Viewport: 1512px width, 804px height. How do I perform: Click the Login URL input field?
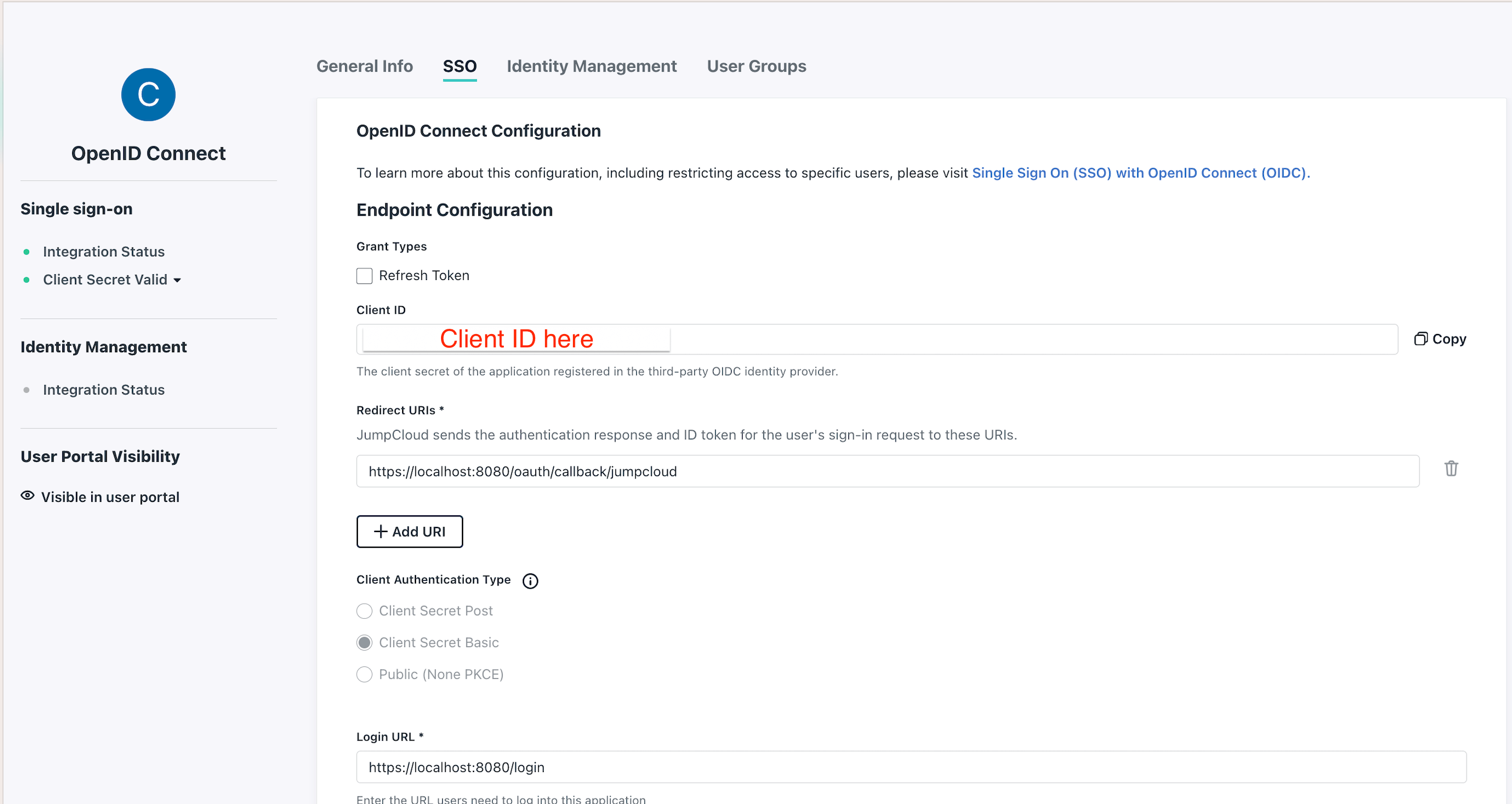click(911, 767)
